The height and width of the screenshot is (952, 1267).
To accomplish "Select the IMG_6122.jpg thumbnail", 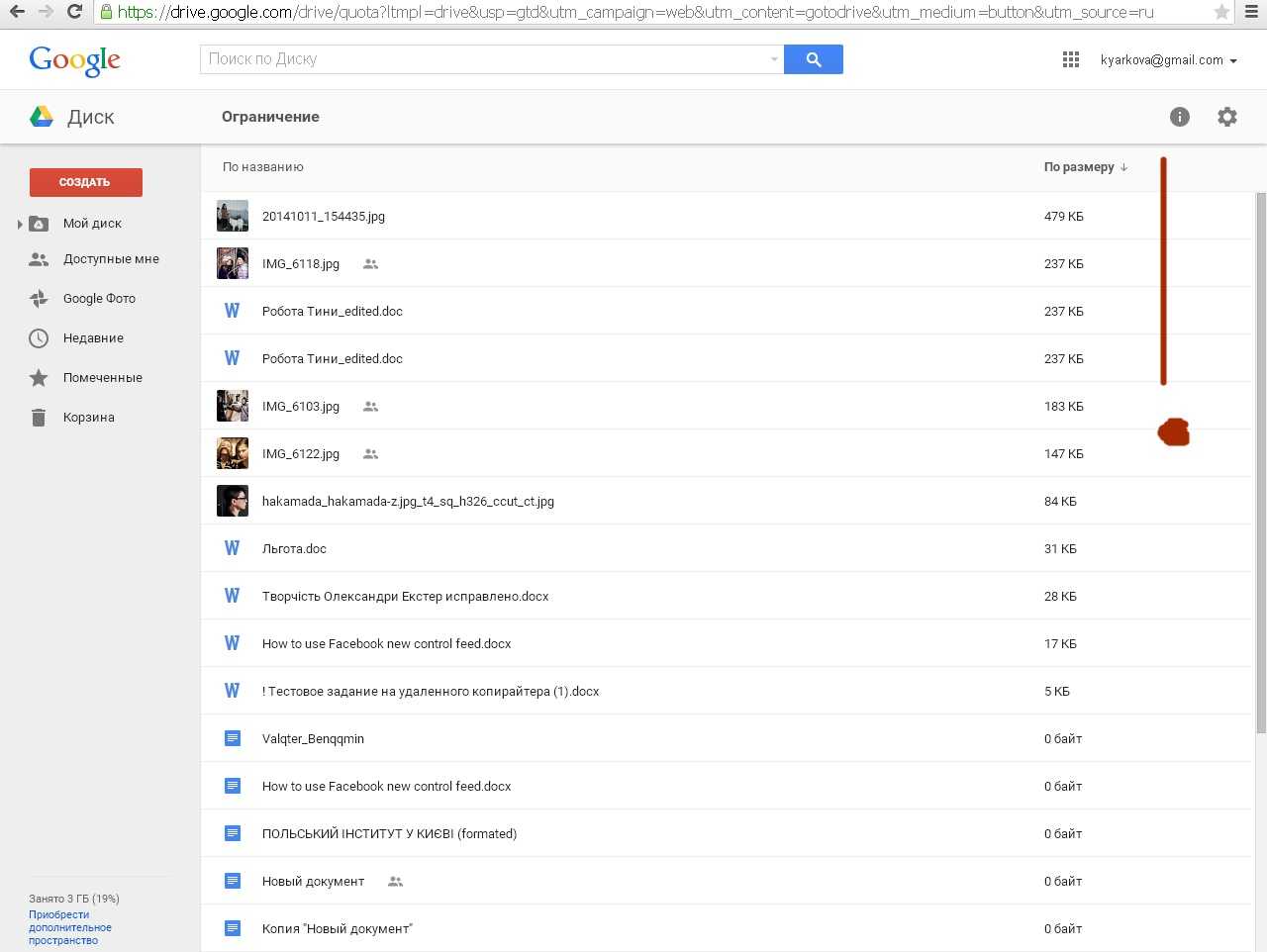I will [233, 453].
